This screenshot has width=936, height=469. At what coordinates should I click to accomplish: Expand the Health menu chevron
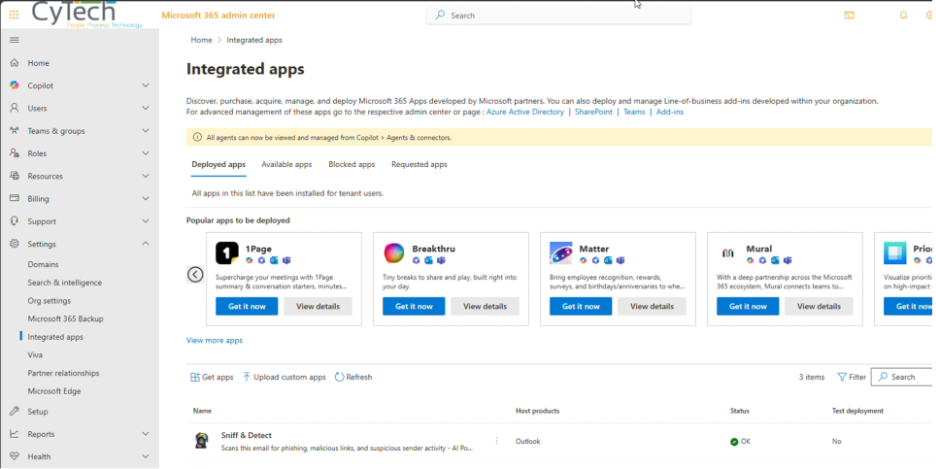point(145,456)
